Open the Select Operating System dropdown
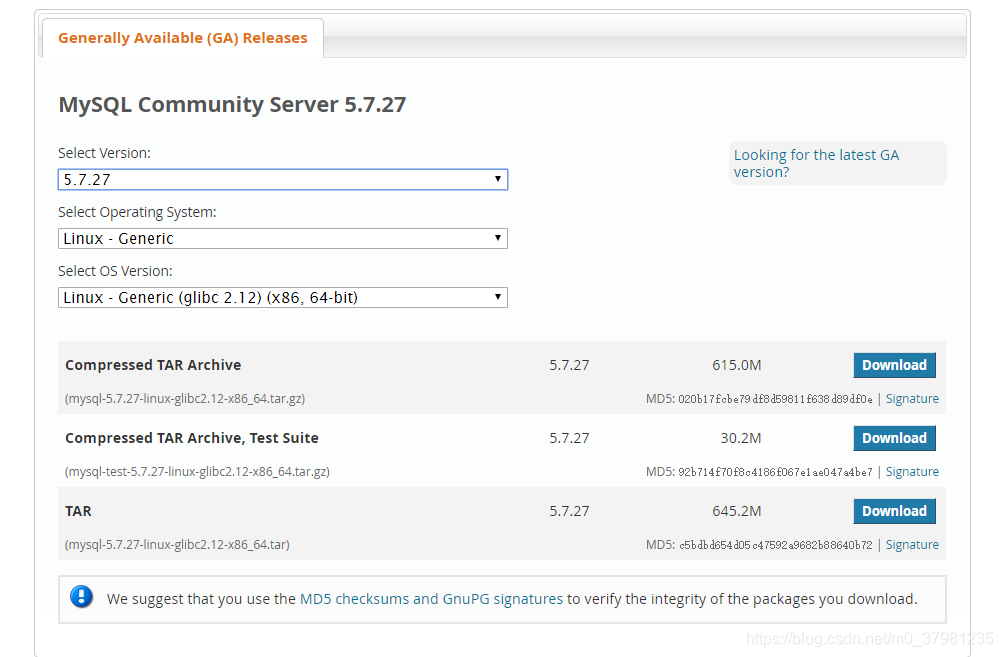The width and height of the screenshot is (1003, 657). [283, 239]
